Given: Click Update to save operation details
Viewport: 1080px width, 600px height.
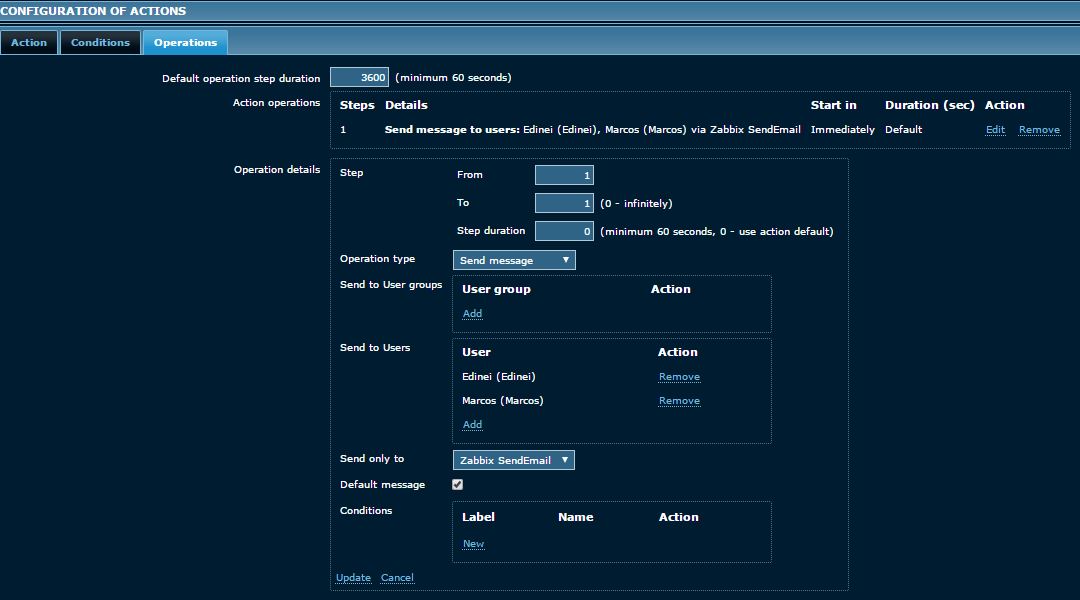Looking at the screenshot, I should [x=353, y=578].
